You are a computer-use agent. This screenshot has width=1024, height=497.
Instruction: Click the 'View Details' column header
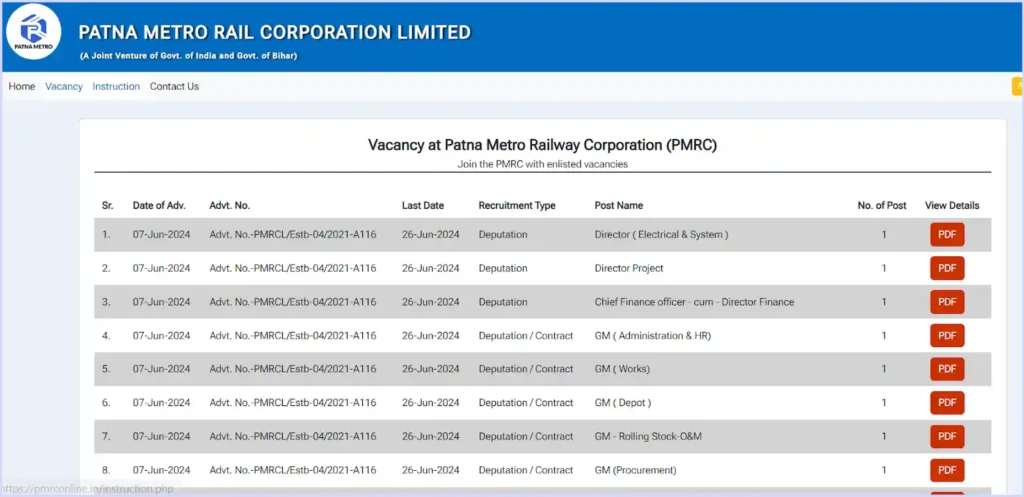point(952,205)
